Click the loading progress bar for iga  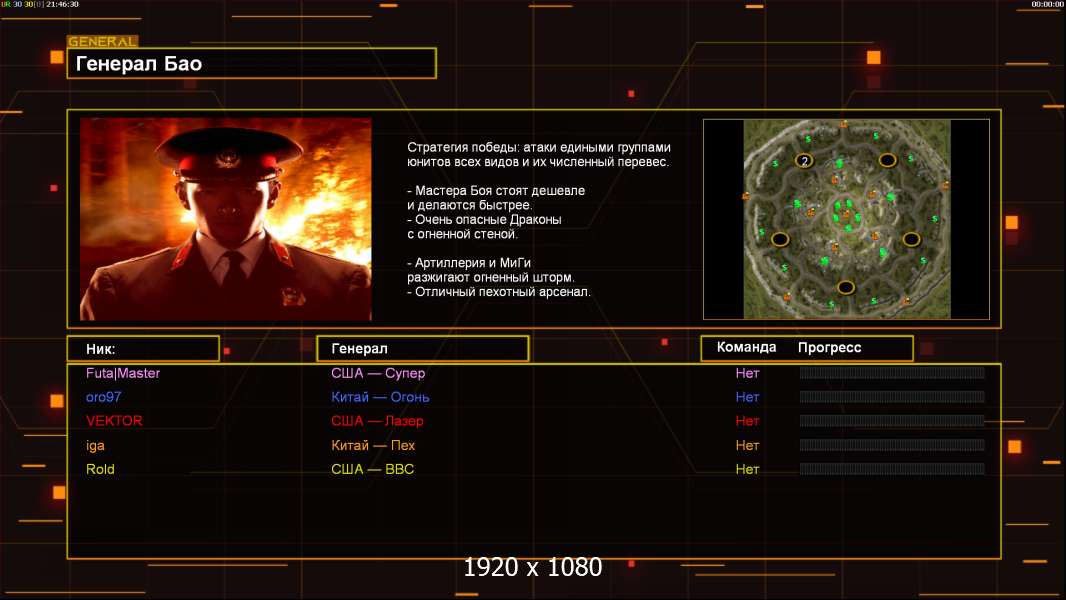coord(892,445)
